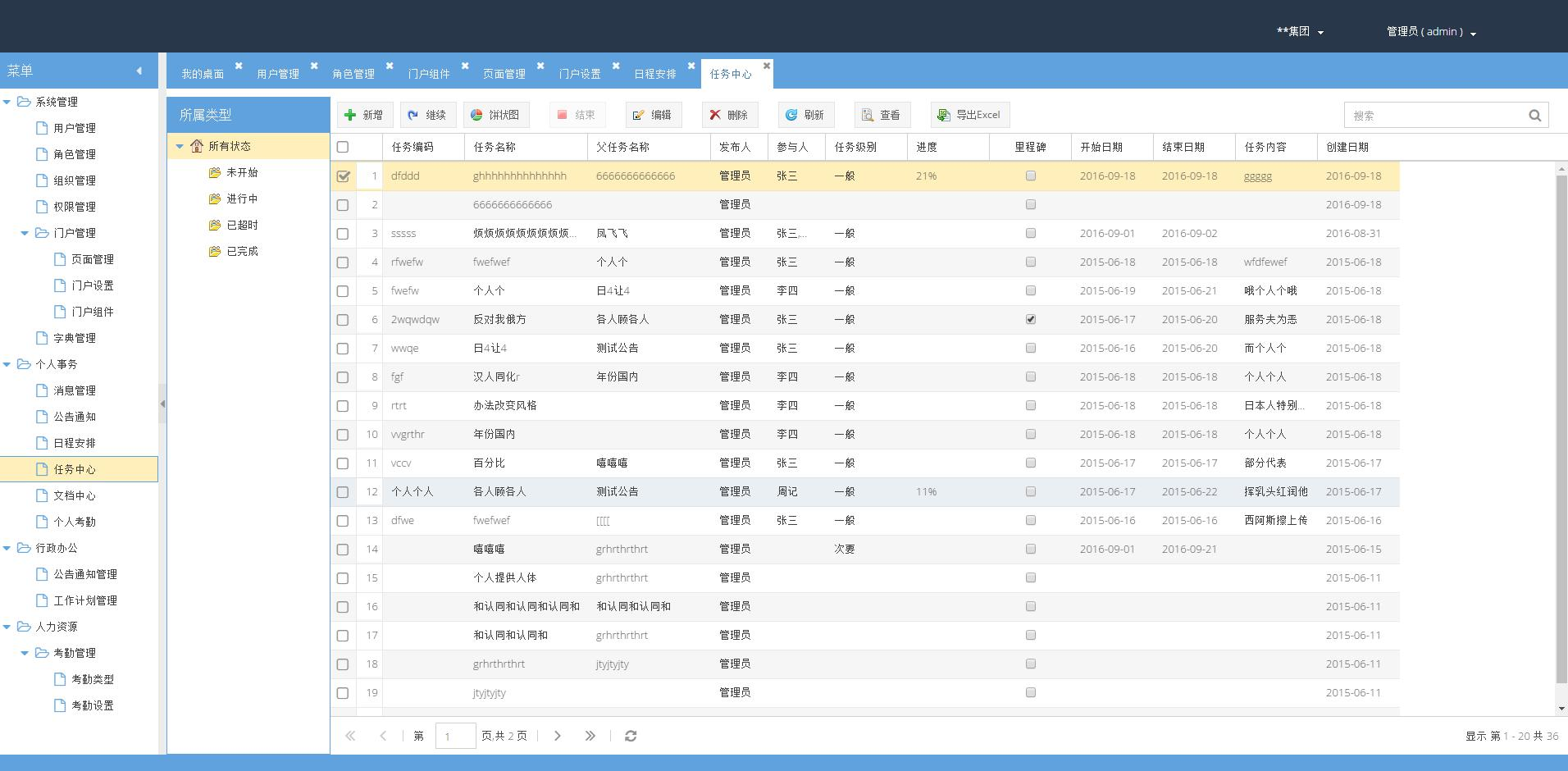
Task: Focus the page number input field
Action: coord(455,736)
